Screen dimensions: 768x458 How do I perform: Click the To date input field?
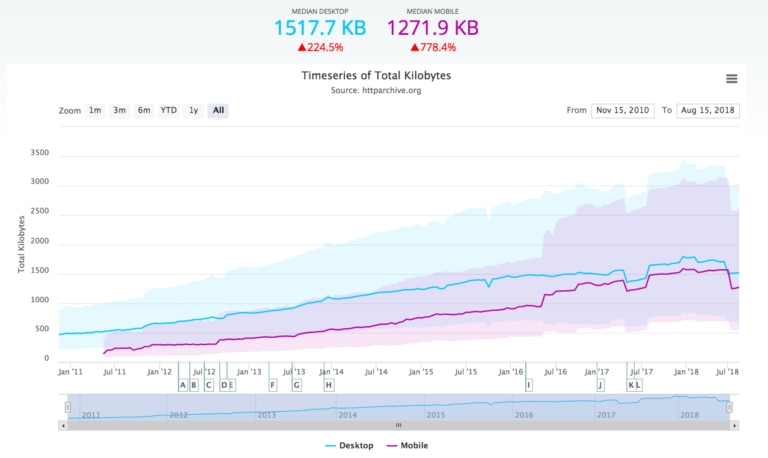click(708, 110)
